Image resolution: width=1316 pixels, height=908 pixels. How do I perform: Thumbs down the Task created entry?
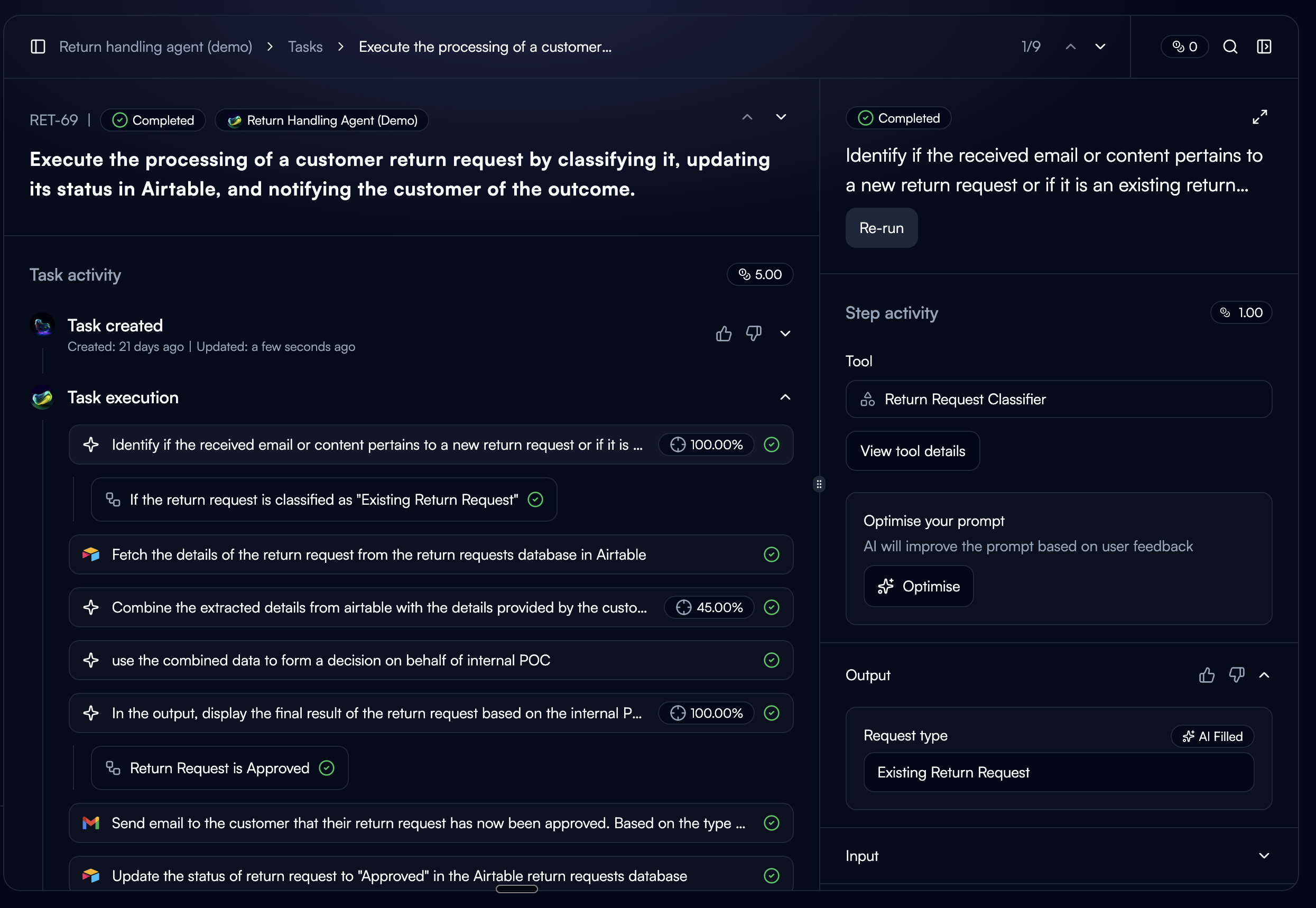(x=754, y=333)
